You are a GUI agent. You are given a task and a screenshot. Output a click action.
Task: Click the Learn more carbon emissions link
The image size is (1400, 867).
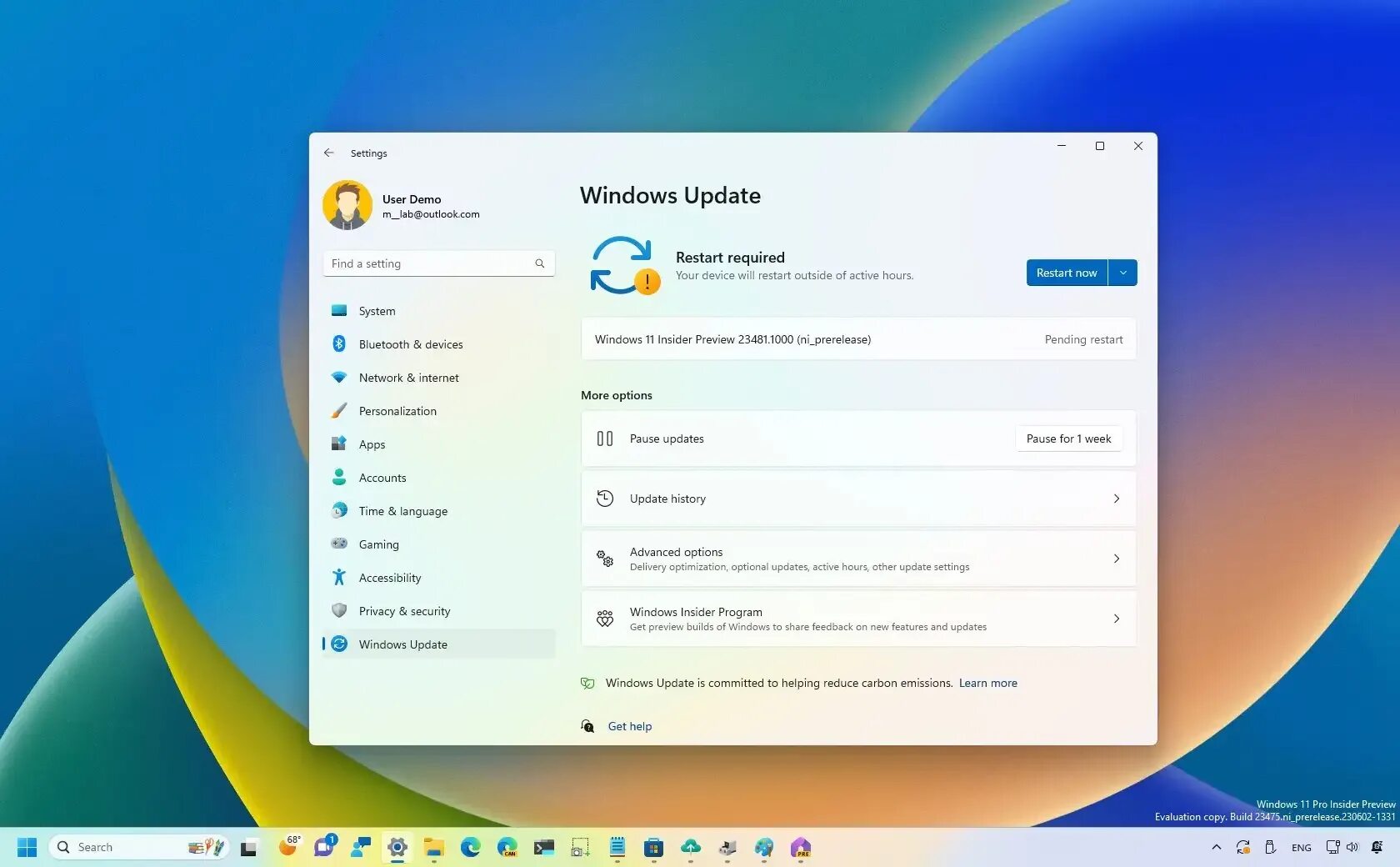pyautogui.click(x=987, y=683)
